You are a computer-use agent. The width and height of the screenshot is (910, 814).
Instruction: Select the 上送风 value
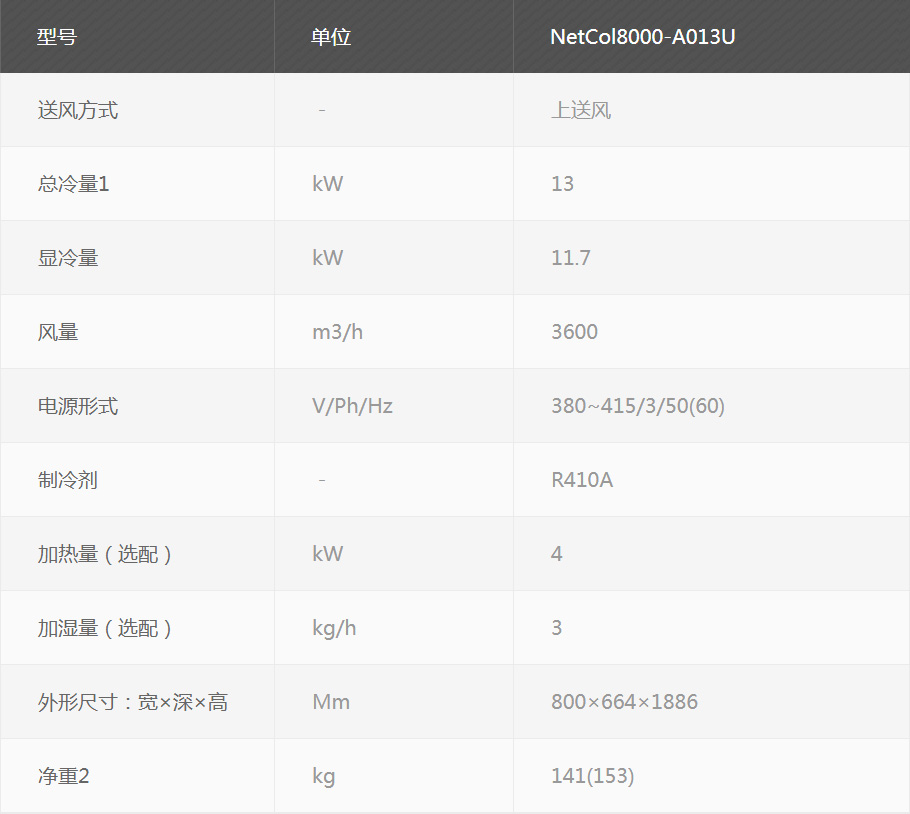581,110
